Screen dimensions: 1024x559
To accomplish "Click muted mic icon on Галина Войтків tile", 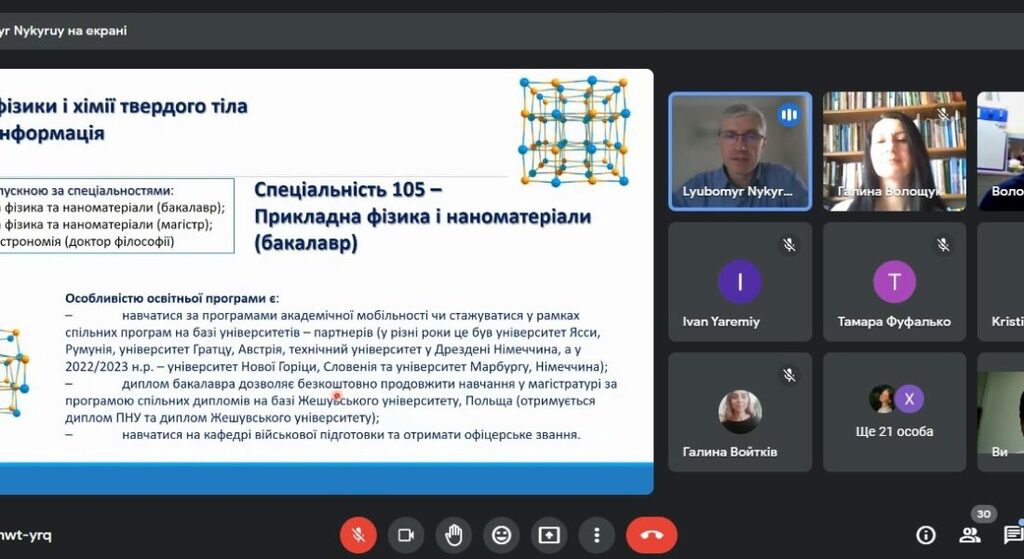I will pos(789,375).
